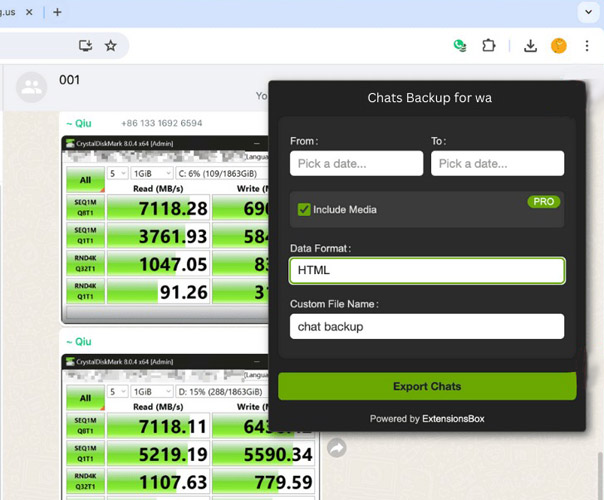Forward the second image message

tap(337, 448)
